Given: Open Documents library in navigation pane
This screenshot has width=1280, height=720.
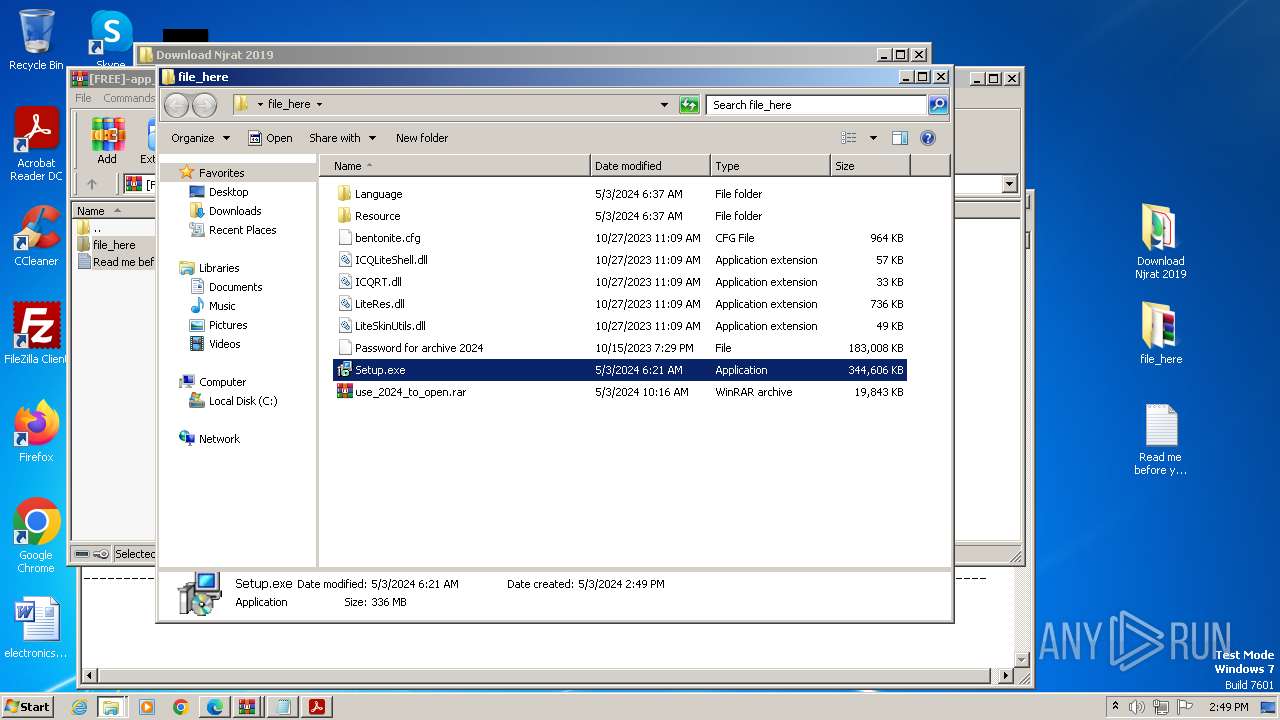Looking at the screenshot, I should [x=235, y=287].
